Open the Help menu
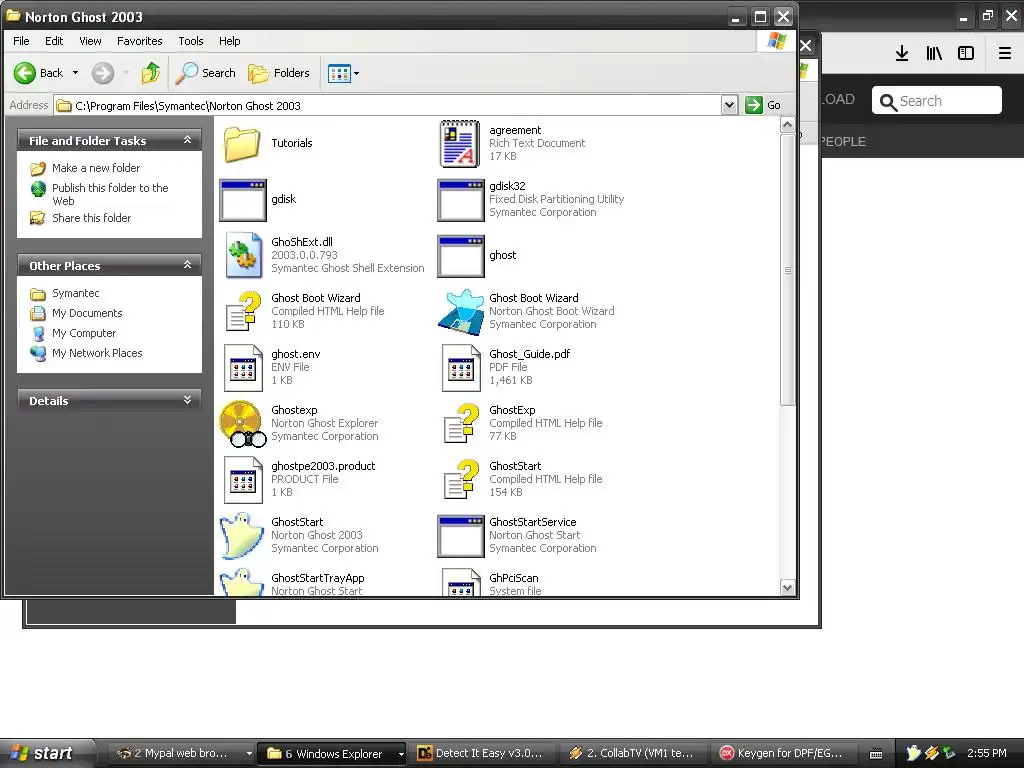Screen dimensions: 1024x768 [229, 41]
